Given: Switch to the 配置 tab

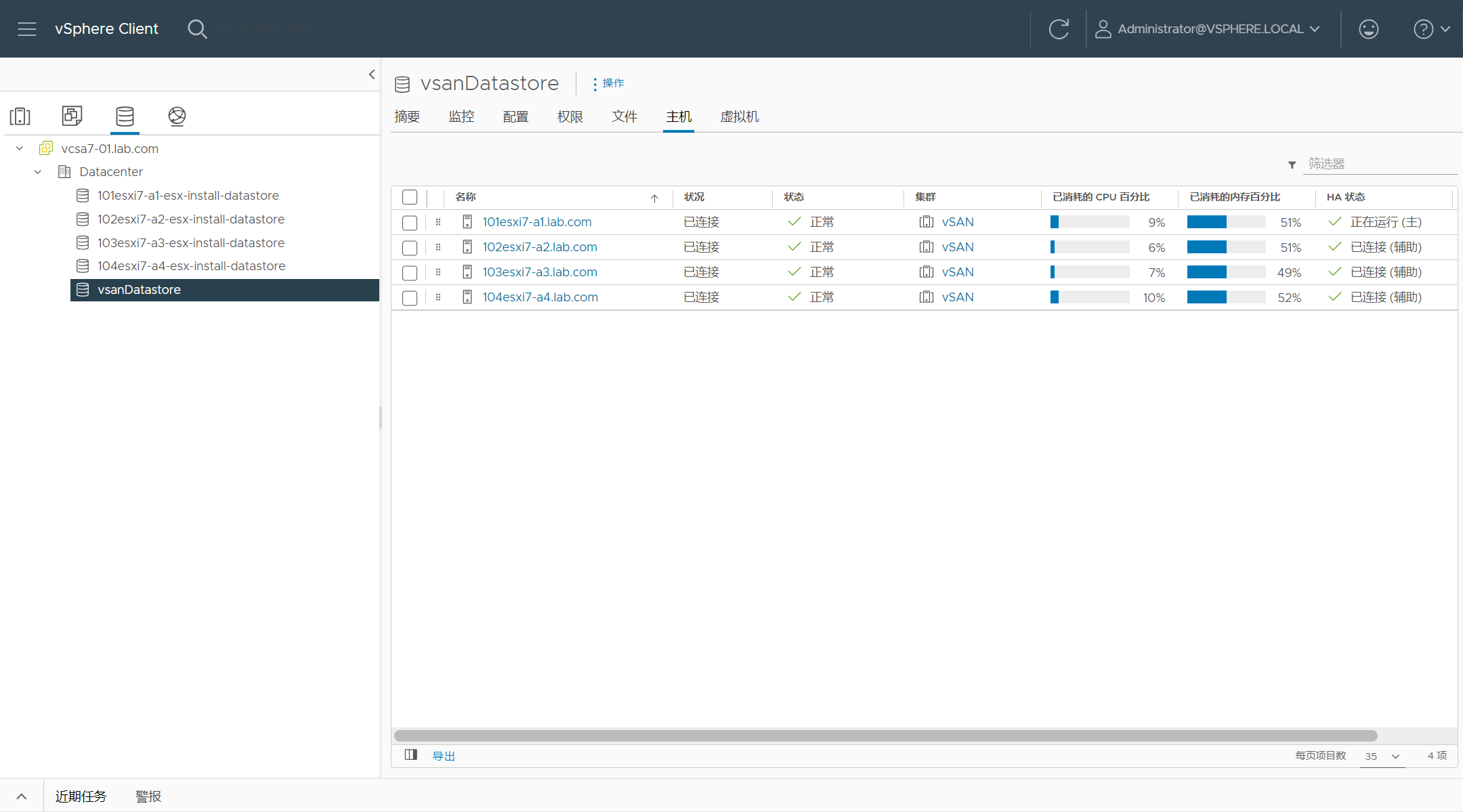Looking at the screenshot, I should 515,116.
